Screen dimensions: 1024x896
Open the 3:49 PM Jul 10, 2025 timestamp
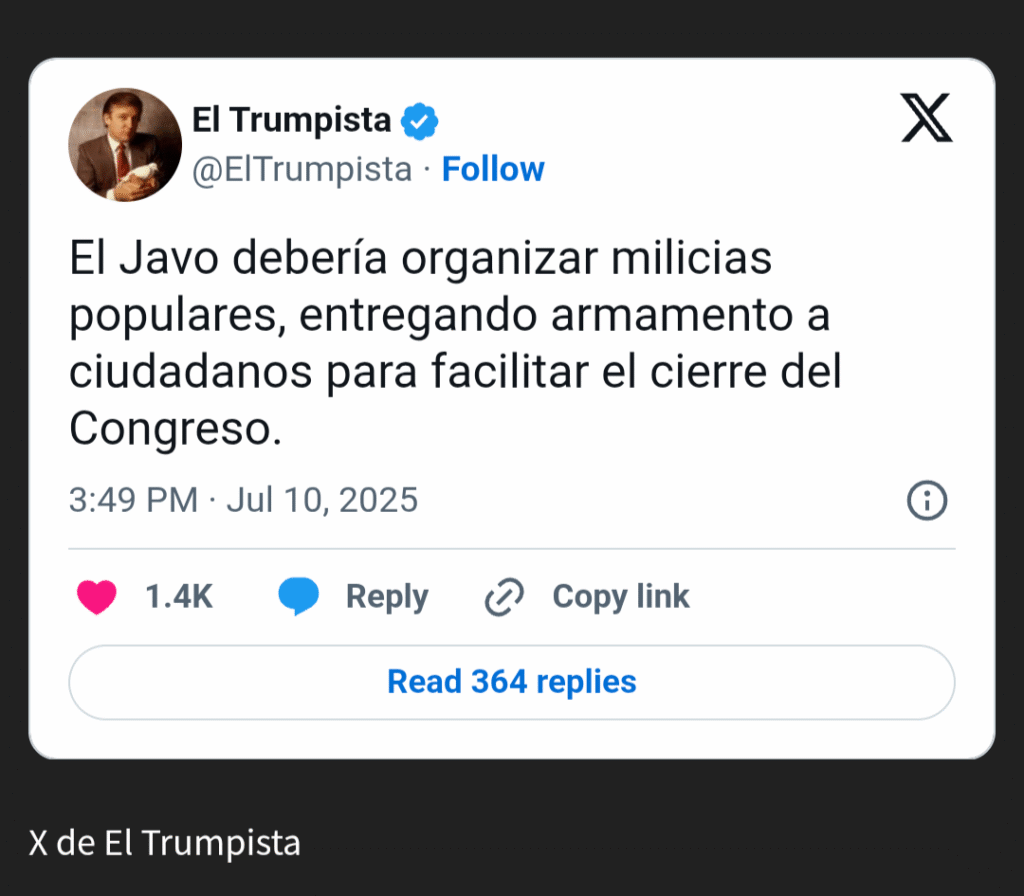pyautogui.click(x=243, y=499)
